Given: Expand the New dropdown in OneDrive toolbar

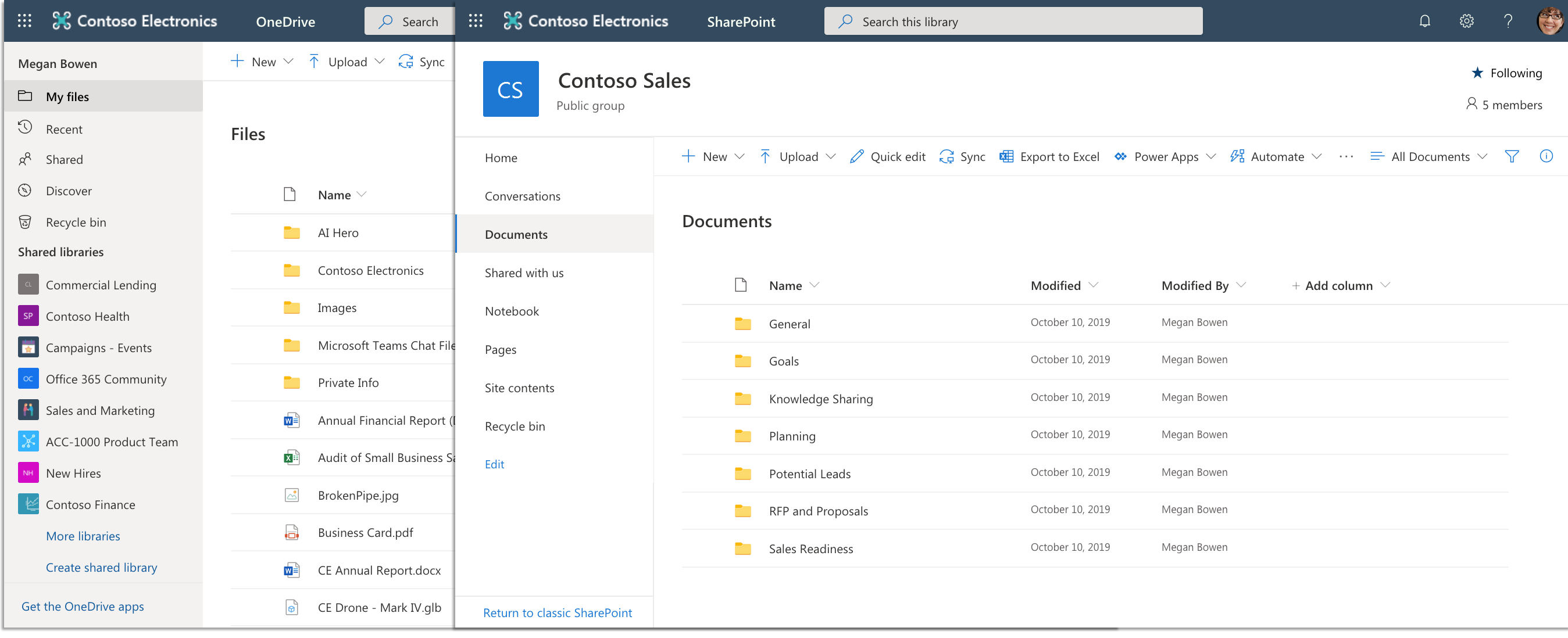Looking at the screenshot, I should [288, 62].
